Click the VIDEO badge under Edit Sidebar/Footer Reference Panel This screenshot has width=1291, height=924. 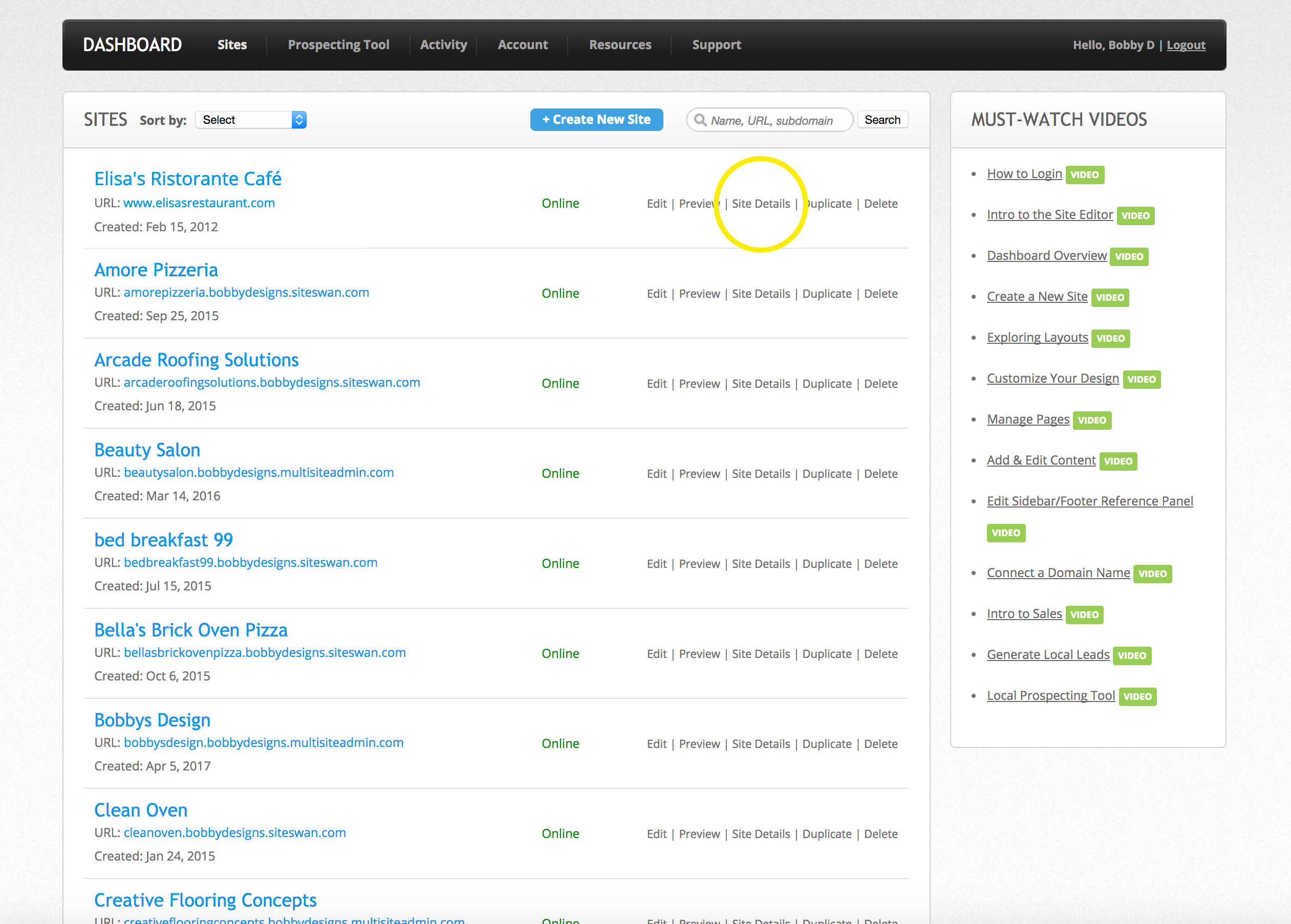click(x=1006, y=533)
